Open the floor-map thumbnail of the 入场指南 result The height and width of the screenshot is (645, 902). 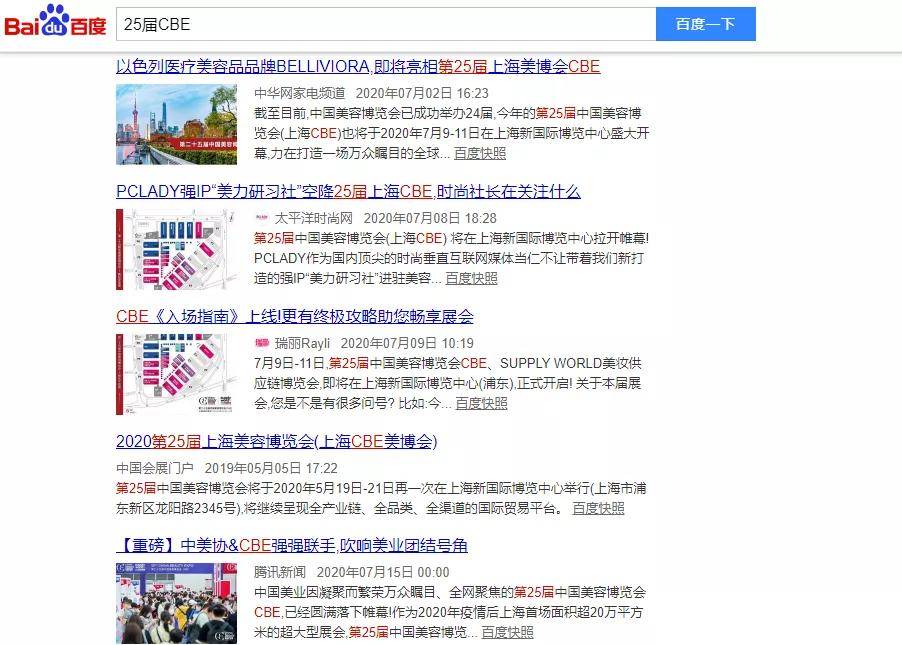[177, 374]
